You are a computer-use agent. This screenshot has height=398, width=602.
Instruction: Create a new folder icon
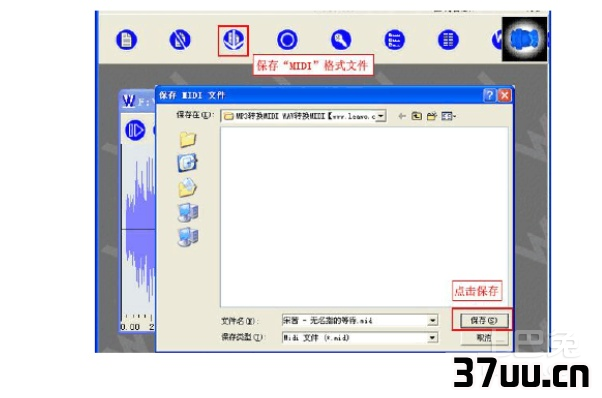coord(432,116)
